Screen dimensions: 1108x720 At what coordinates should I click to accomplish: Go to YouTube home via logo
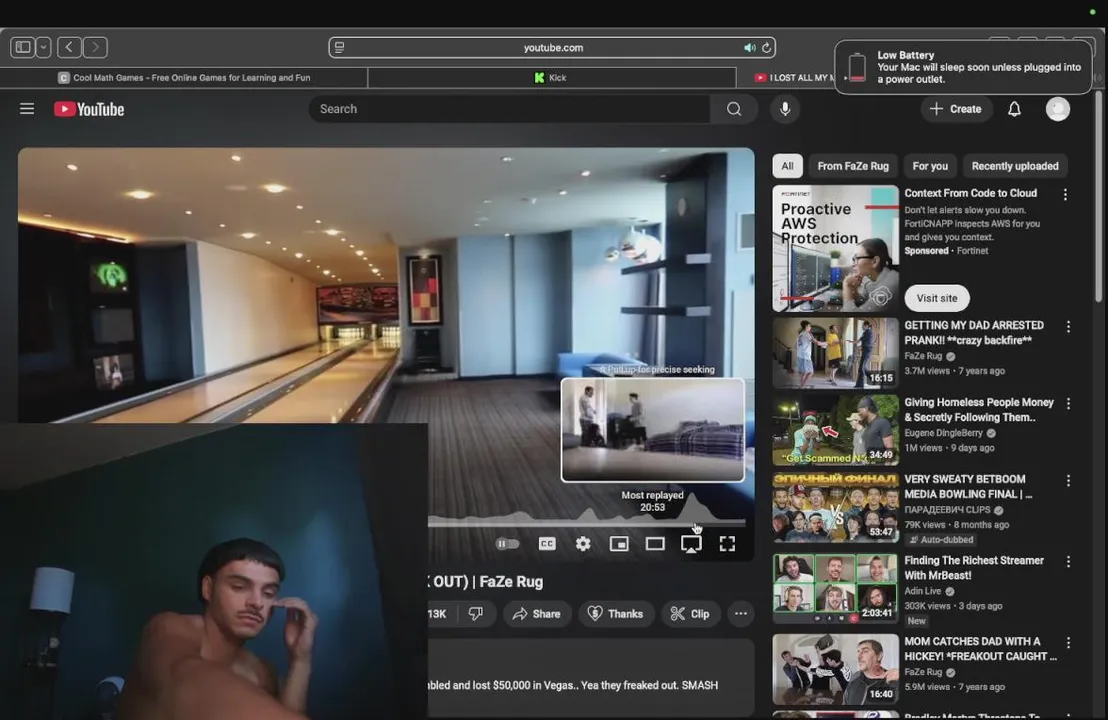[89, 109]
